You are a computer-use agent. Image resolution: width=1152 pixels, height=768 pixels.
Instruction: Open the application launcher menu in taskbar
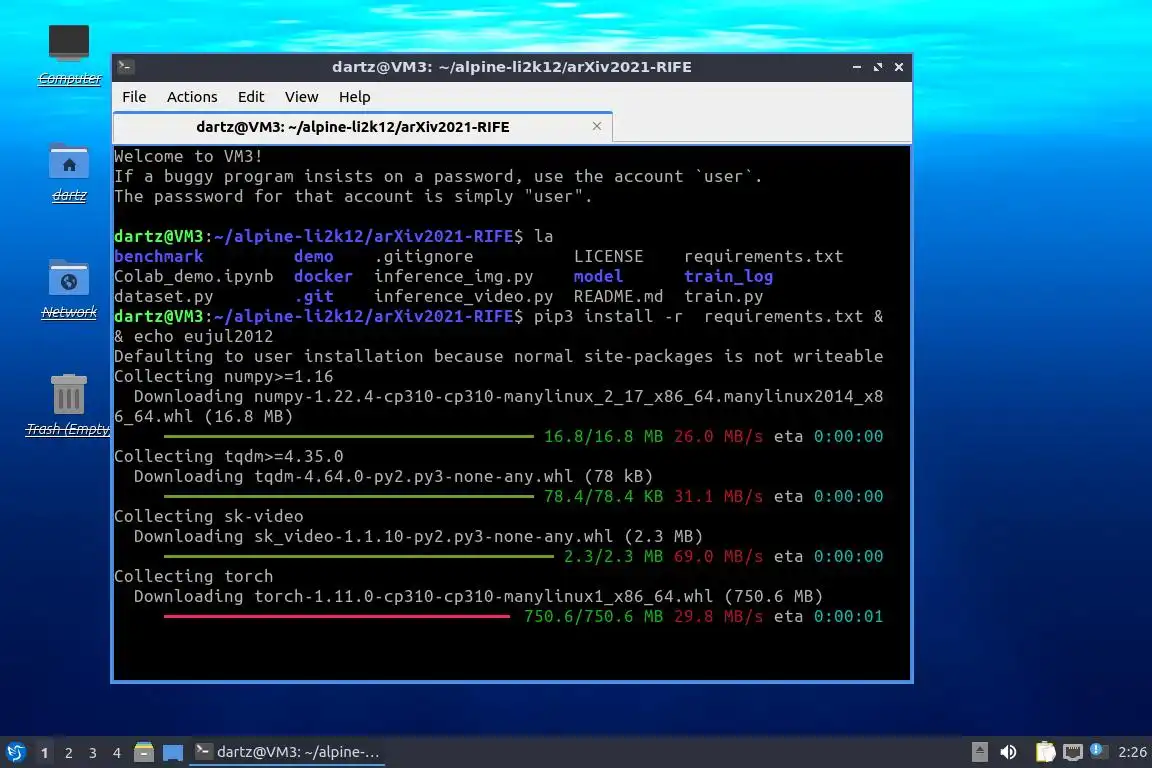pos(15,752)
